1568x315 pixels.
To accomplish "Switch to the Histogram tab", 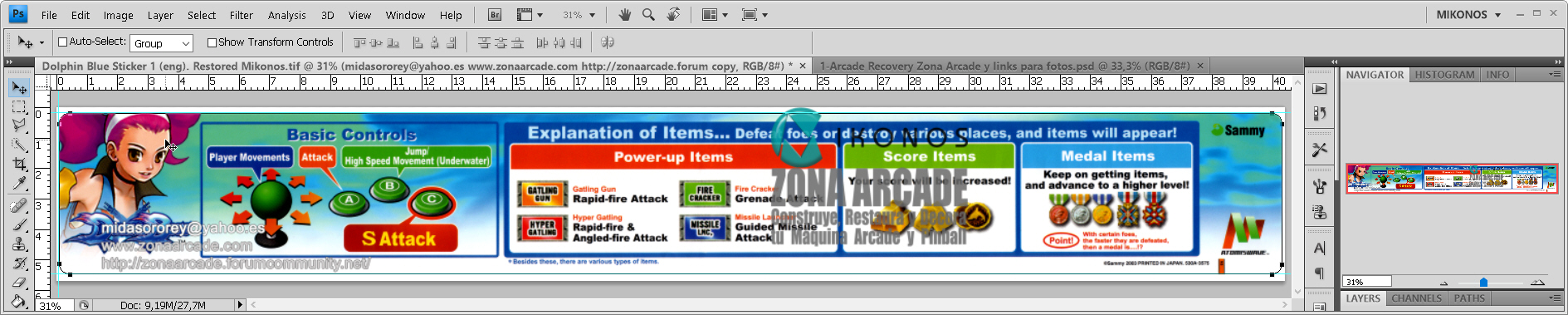I will 1444,75.
